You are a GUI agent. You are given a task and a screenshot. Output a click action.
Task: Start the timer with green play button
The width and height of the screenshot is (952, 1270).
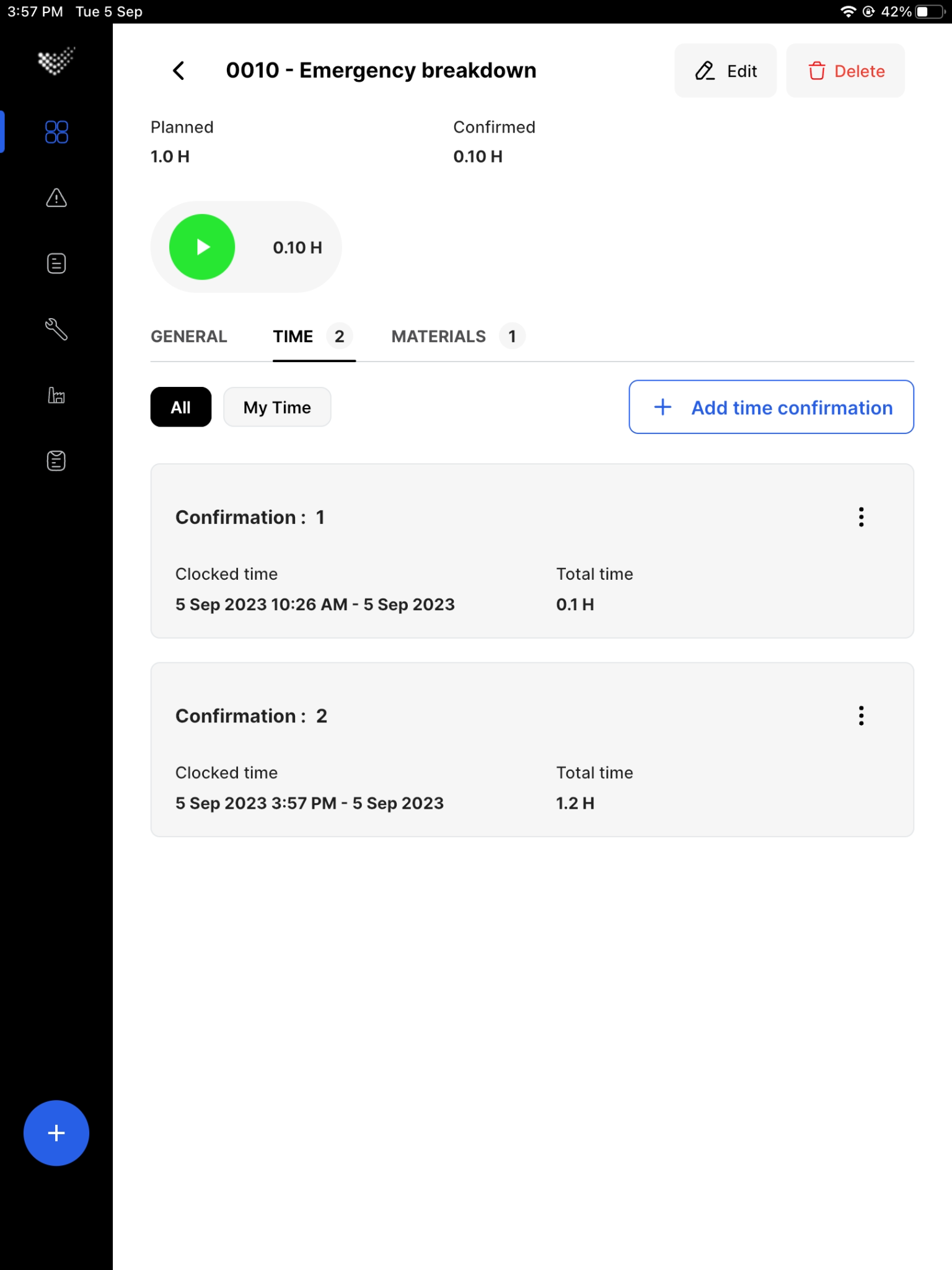[x=202, y=247]
